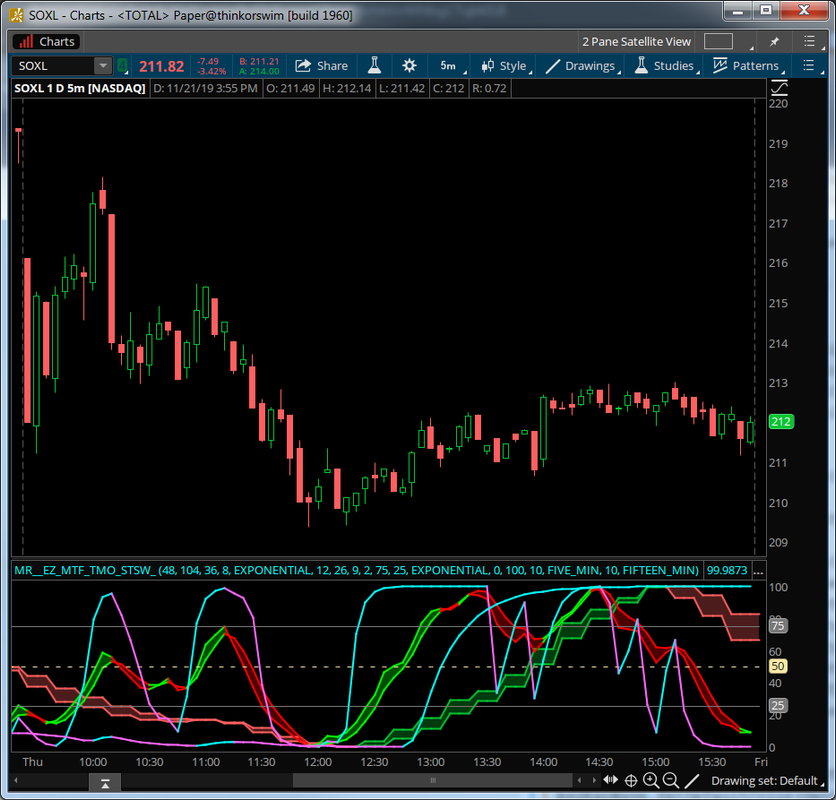Click the green link color badge
Screen dimensions: 836x800
point(123,66)
